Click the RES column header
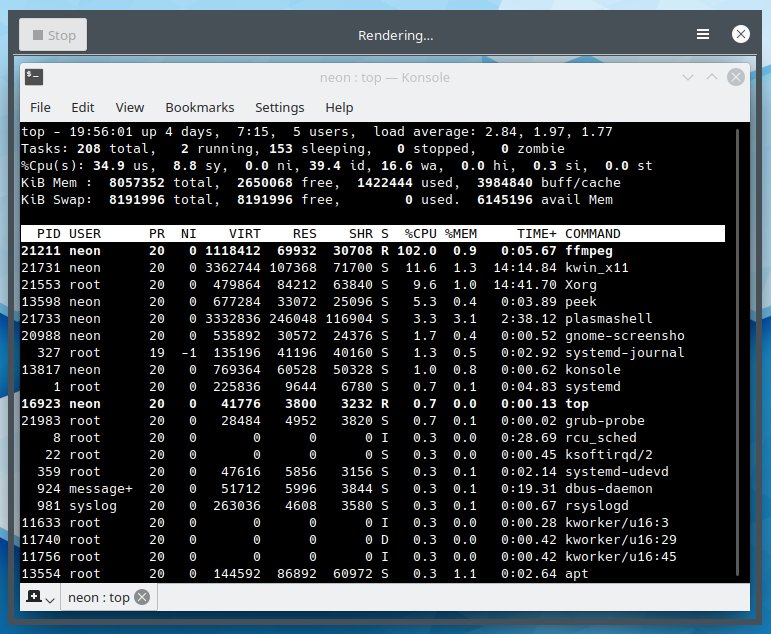The image size is (771, 634). coord(304,234)
